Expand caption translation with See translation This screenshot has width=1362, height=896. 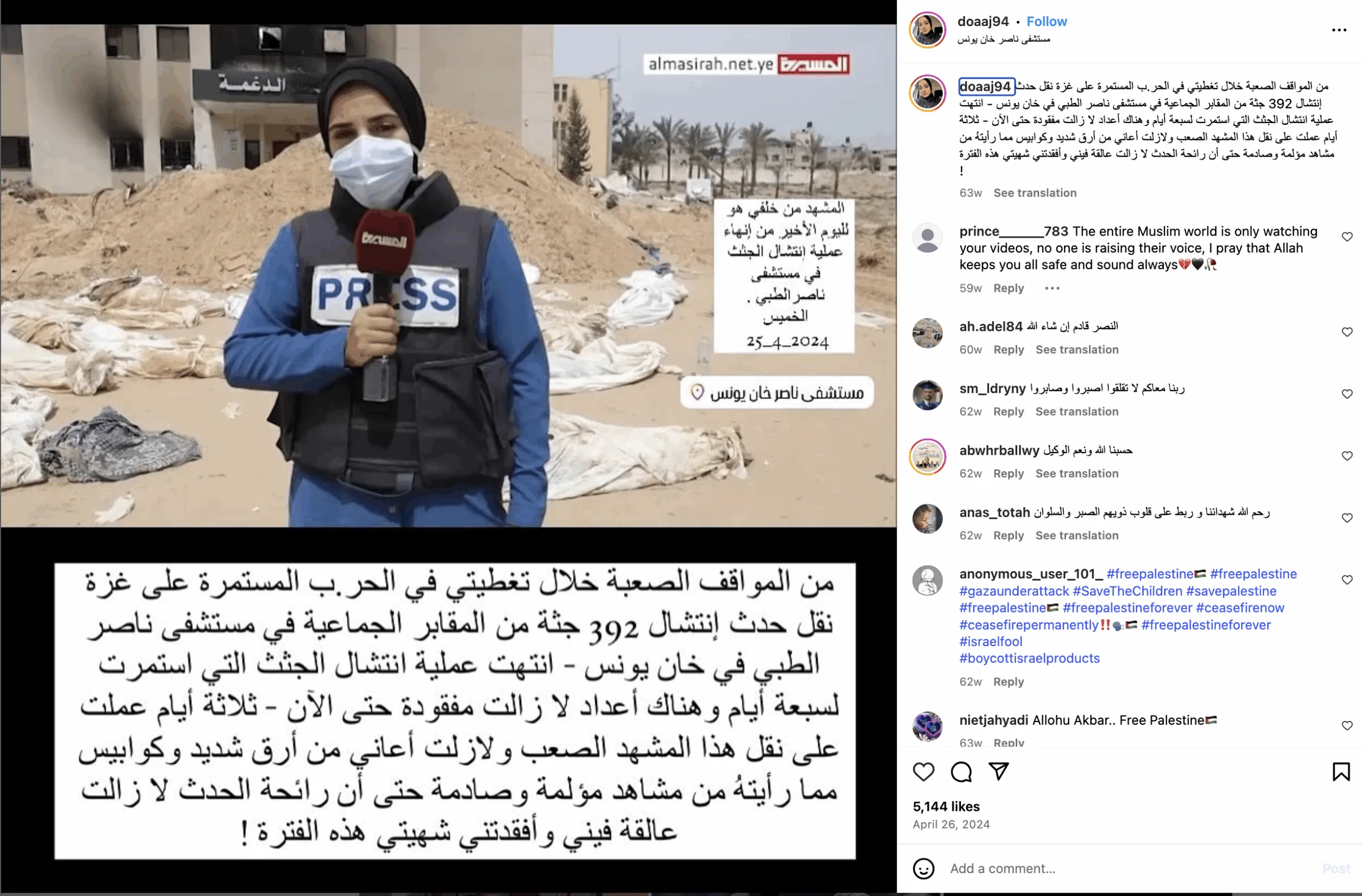(x=1035, y=192)
